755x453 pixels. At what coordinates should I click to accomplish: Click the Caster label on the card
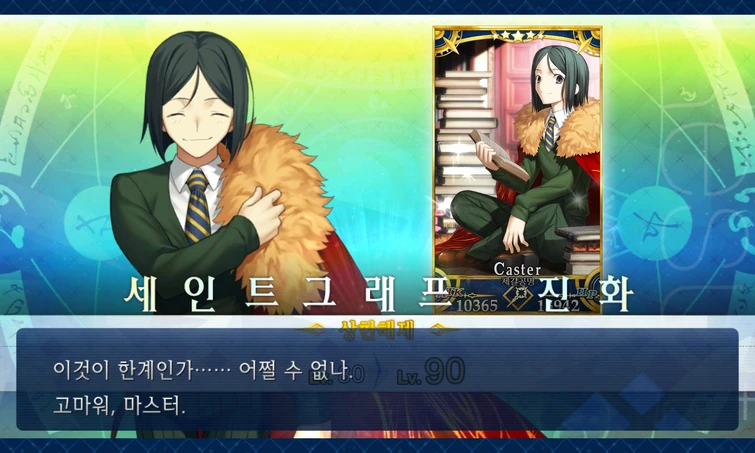pyautogui.click(x=517, y=269)
